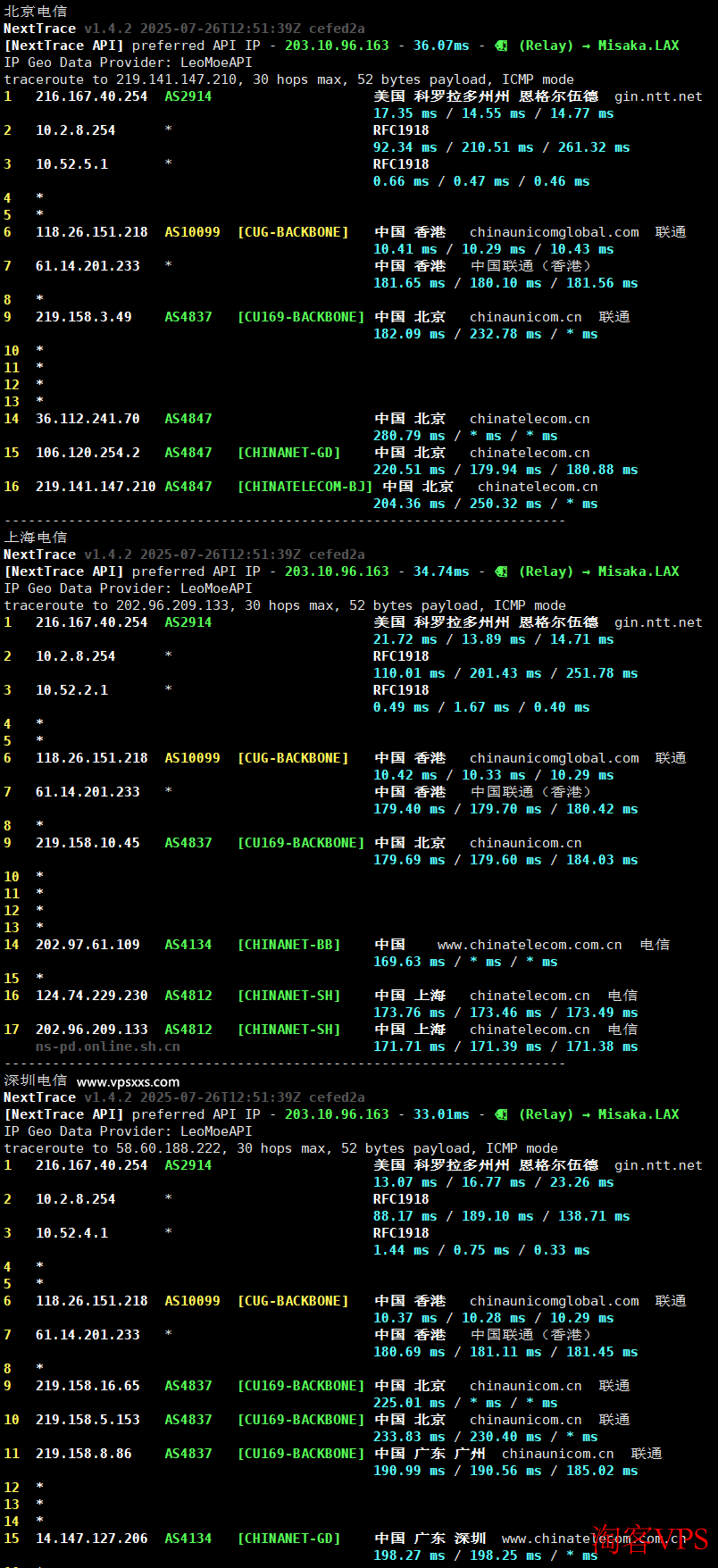This screenshot has width=718, height=1568.
Task: Select hop IP '36.112.241.70'
Action: pyautogui.click(x=88, y=419)
